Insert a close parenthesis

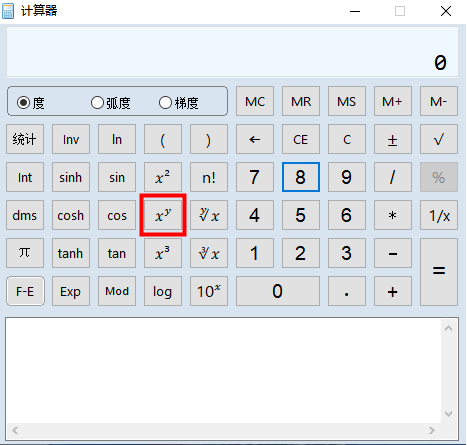pyautogui.click(x=209, y=139)
